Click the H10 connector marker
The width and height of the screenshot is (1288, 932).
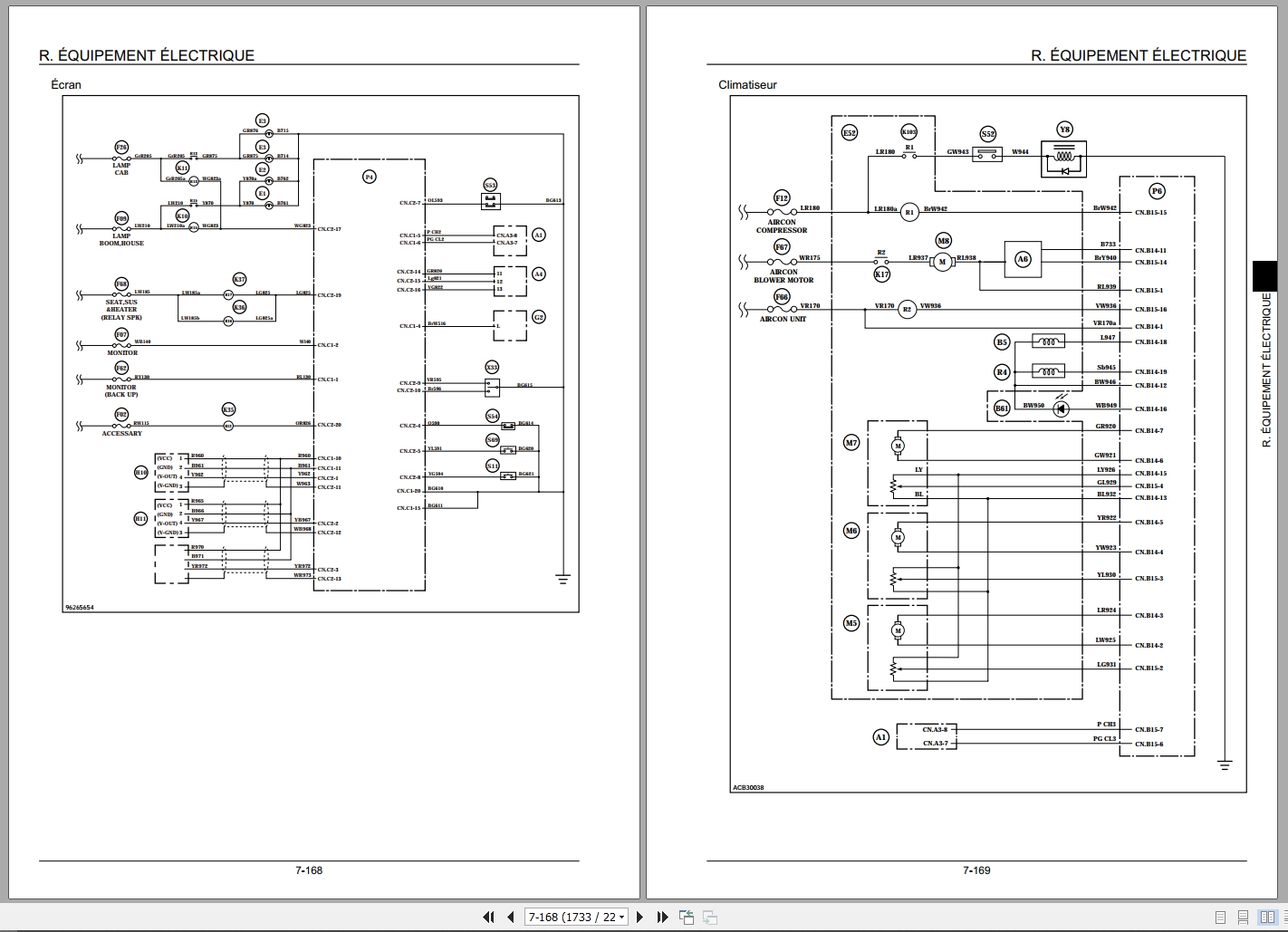[x=140, y=472]
